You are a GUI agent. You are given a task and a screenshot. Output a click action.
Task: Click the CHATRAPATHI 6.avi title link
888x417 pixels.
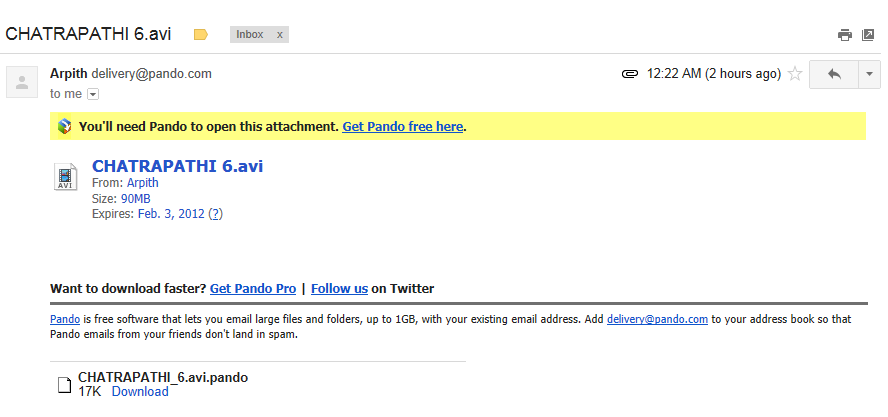tap(178, 166)
